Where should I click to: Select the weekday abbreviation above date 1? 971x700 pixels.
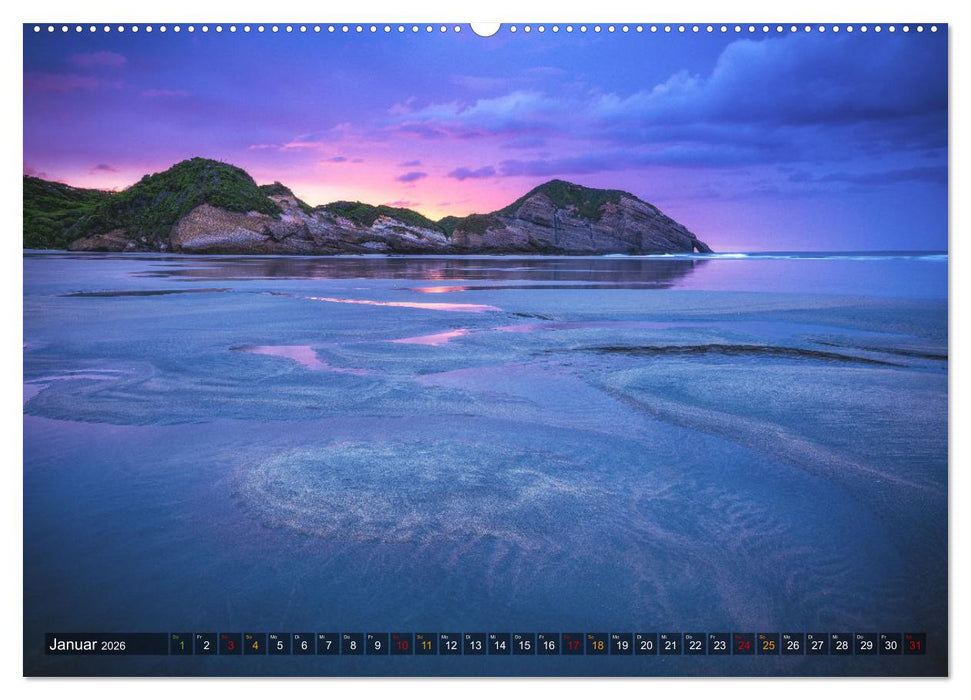point(176,637)
